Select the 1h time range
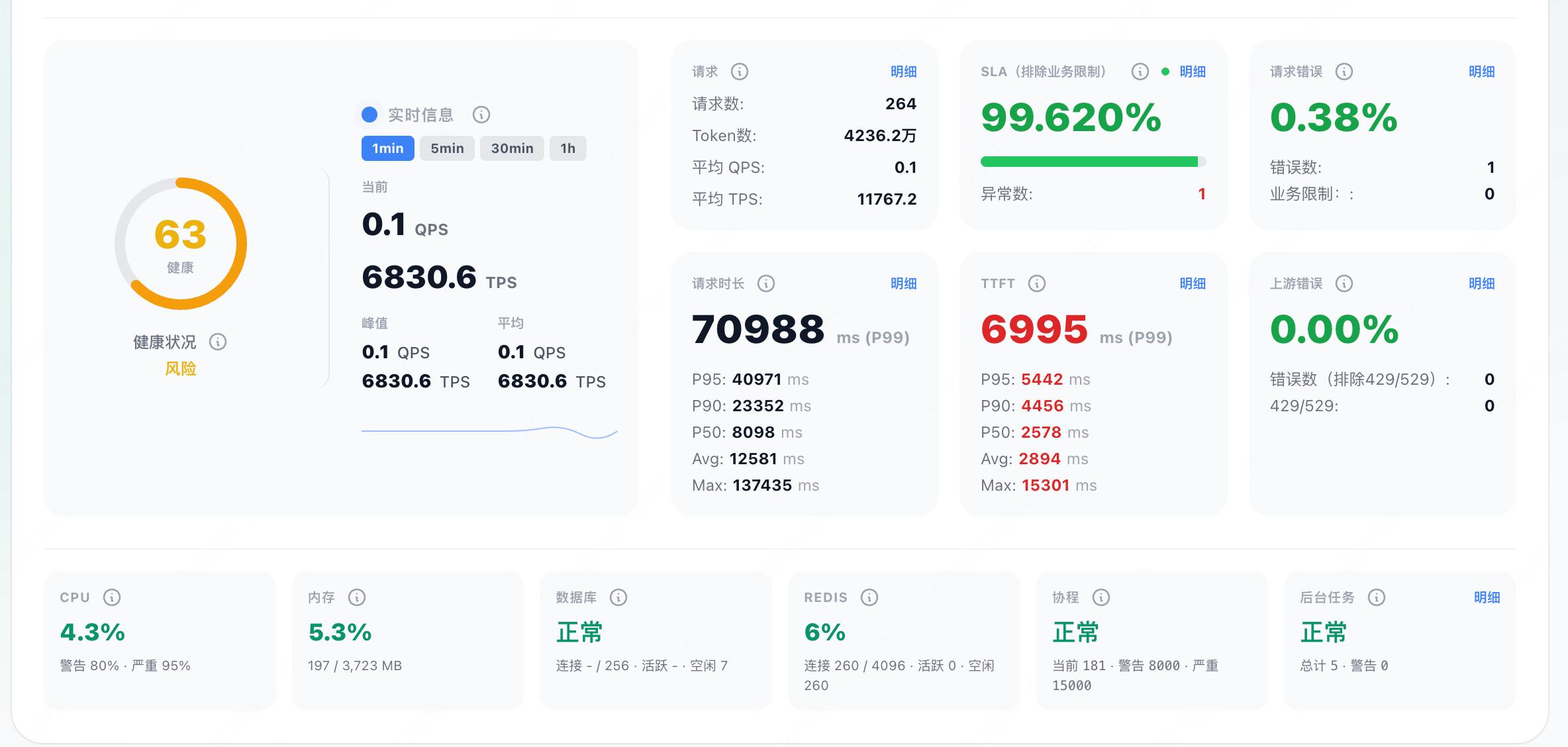The height and width of the screenshot is (747, 1568). tap(568, 148)
